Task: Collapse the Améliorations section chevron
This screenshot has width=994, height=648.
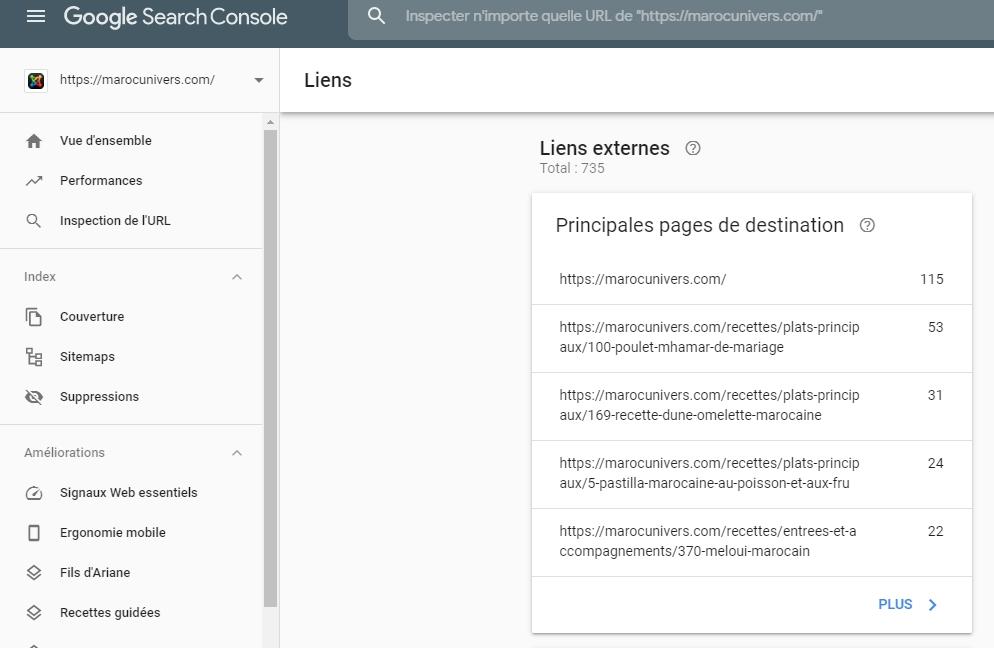Action: [237, 452]
